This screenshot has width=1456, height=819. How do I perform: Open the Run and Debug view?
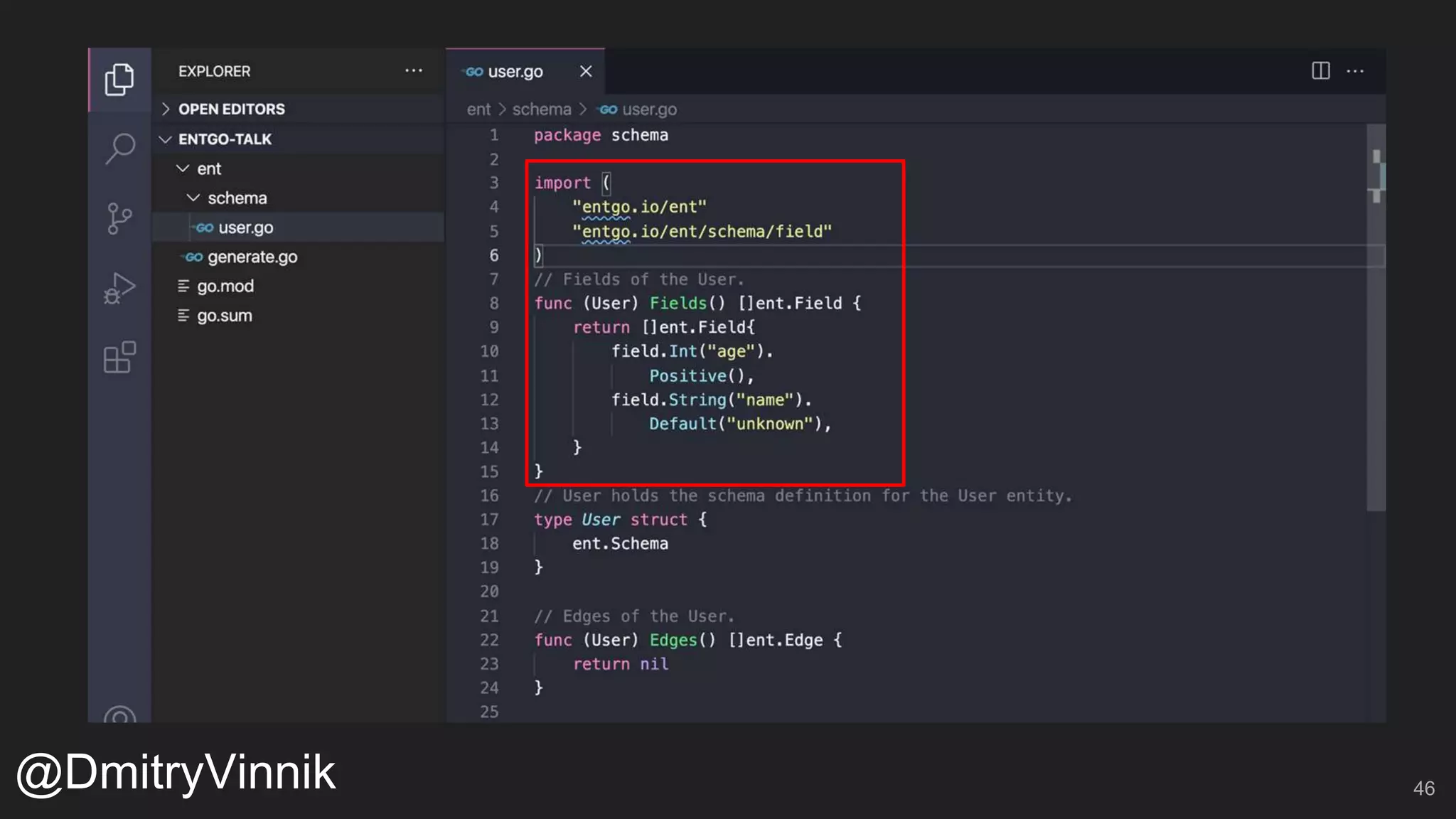(119, 288)
